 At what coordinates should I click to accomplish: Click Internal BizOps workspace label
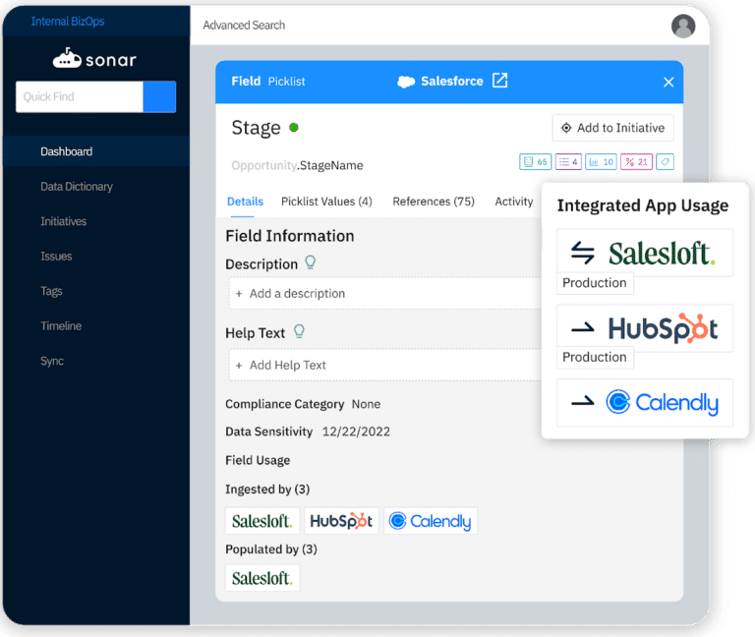[x=67, y=21]
